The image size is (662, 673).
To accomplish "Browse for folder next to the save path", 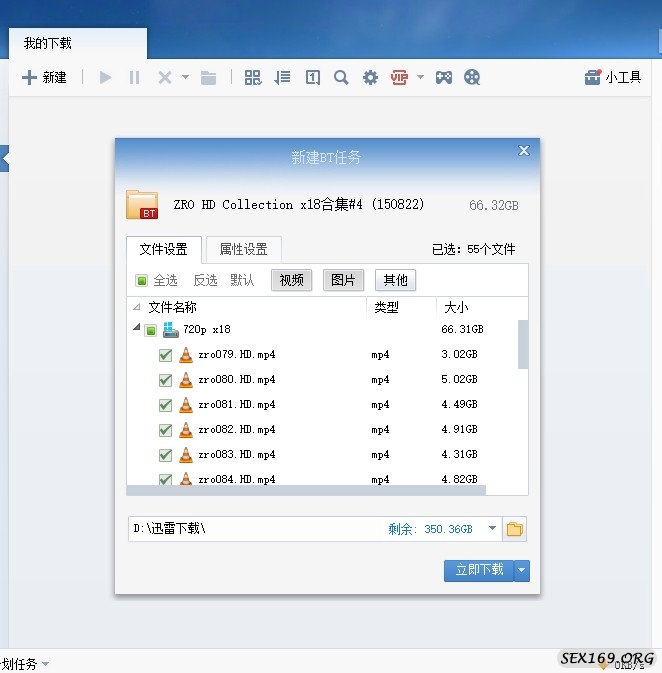I will (x=515, y=529).
